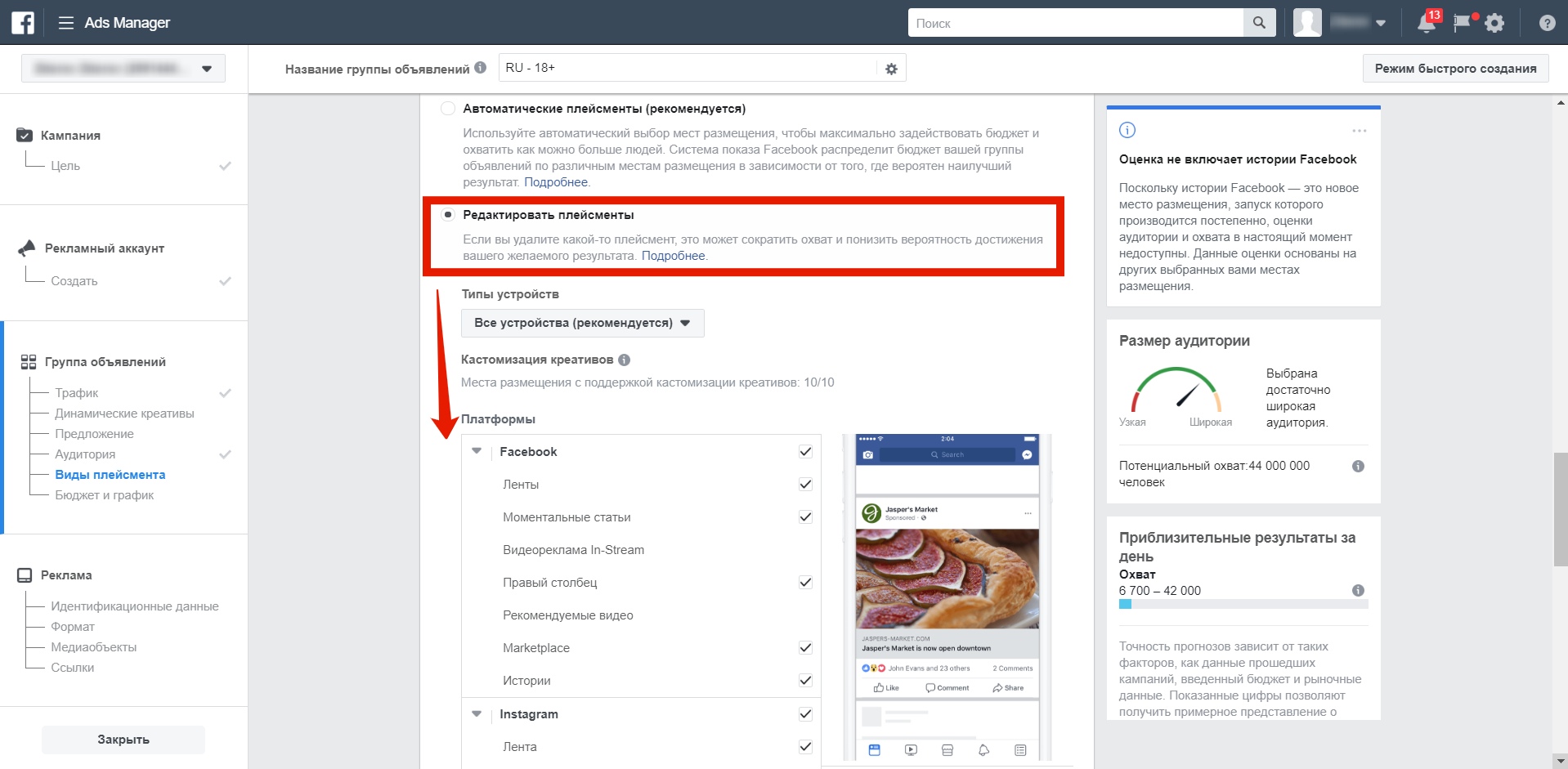Image resolution: width=1568 pixels, height=769 pixels.
Task: Click info icon next to potential reach
Action: coord(1358,467)
